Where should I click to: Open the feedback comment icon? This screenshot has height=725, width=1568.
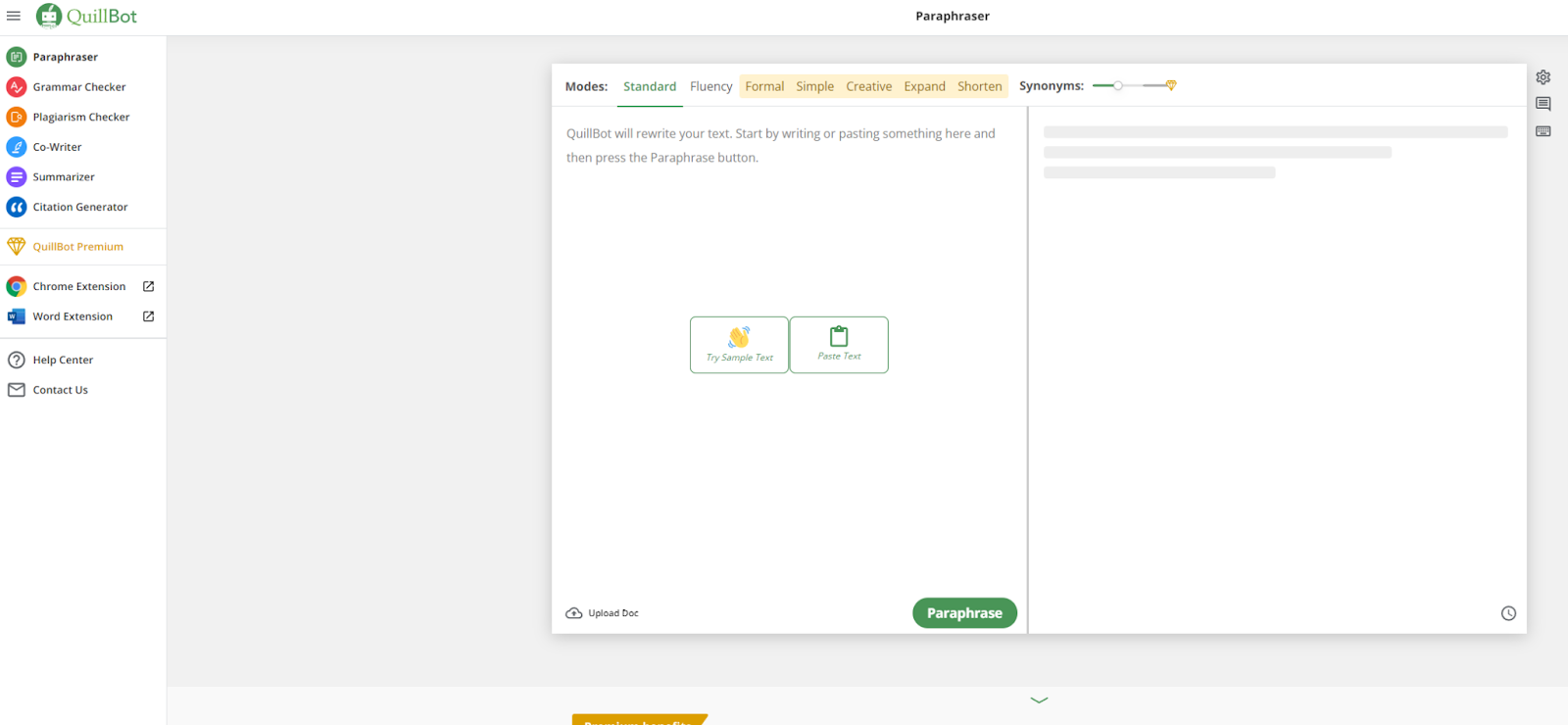1543,104
